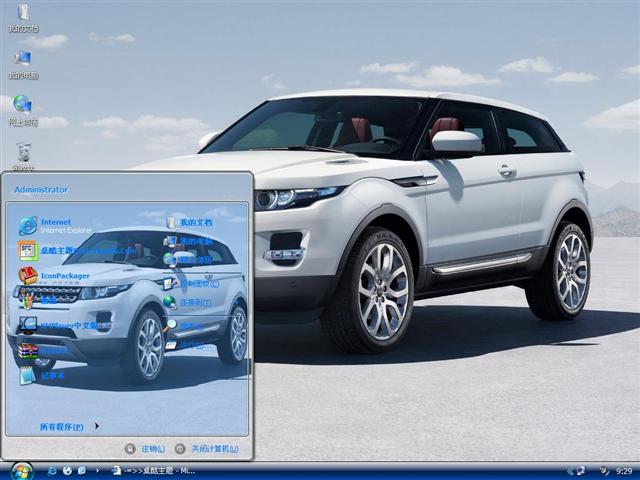Click the Administrator user name
This screenshot has height=480, width=640.
[41, 190]
